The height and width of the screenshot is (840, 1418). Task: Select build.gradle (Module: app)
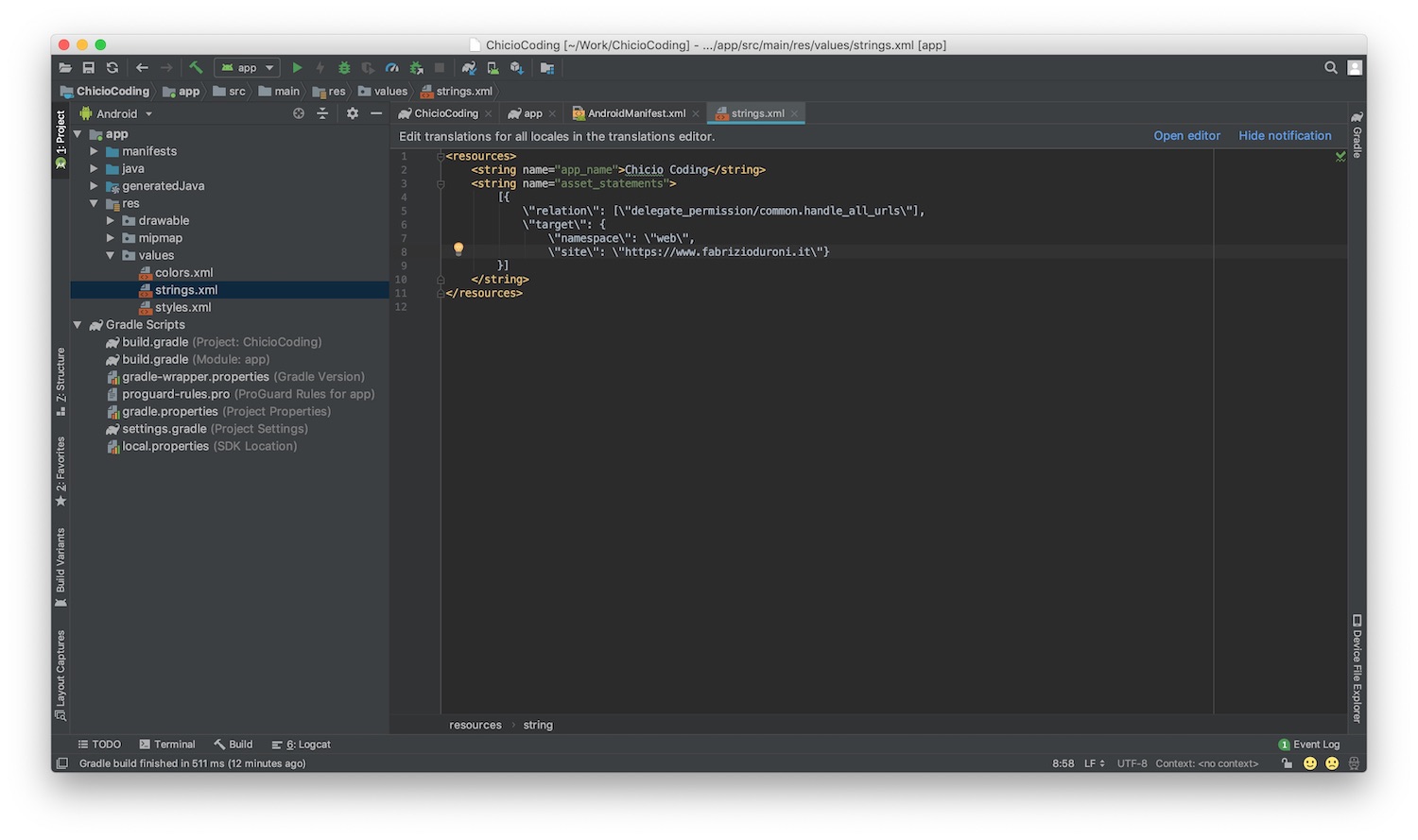click(x=187, y=359)
